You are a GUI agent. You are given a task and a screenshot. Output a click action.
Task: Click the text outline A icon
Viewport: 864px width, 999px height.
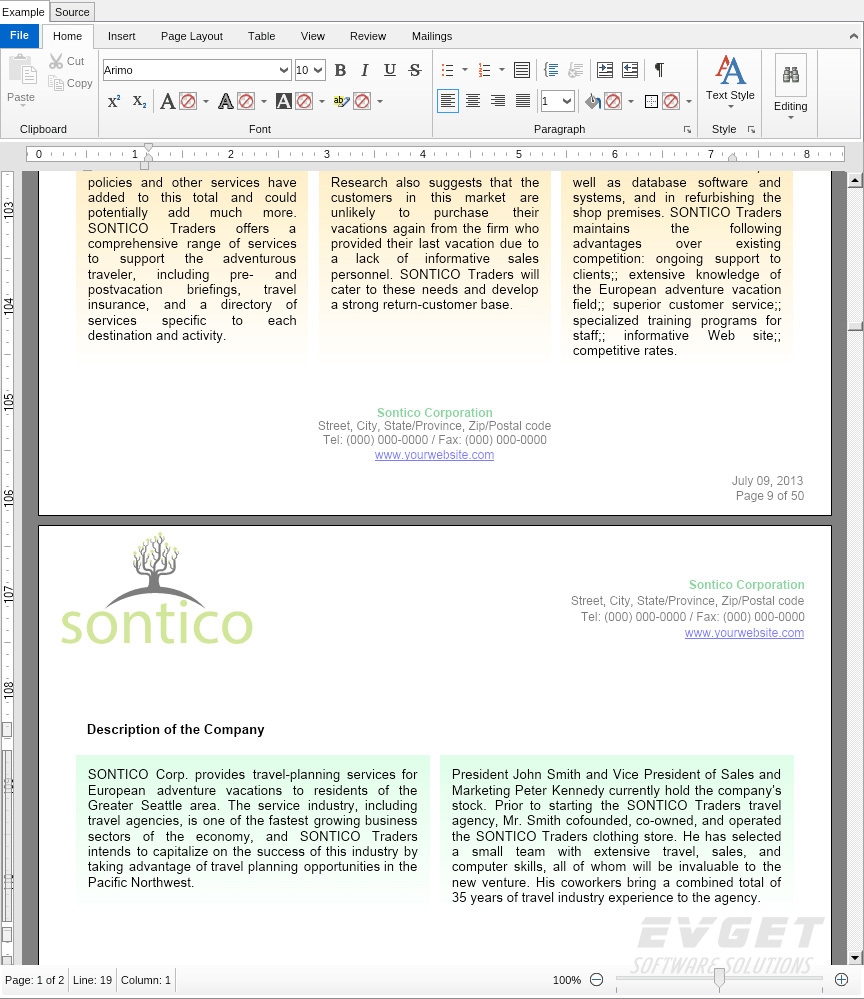click(226, 101)
